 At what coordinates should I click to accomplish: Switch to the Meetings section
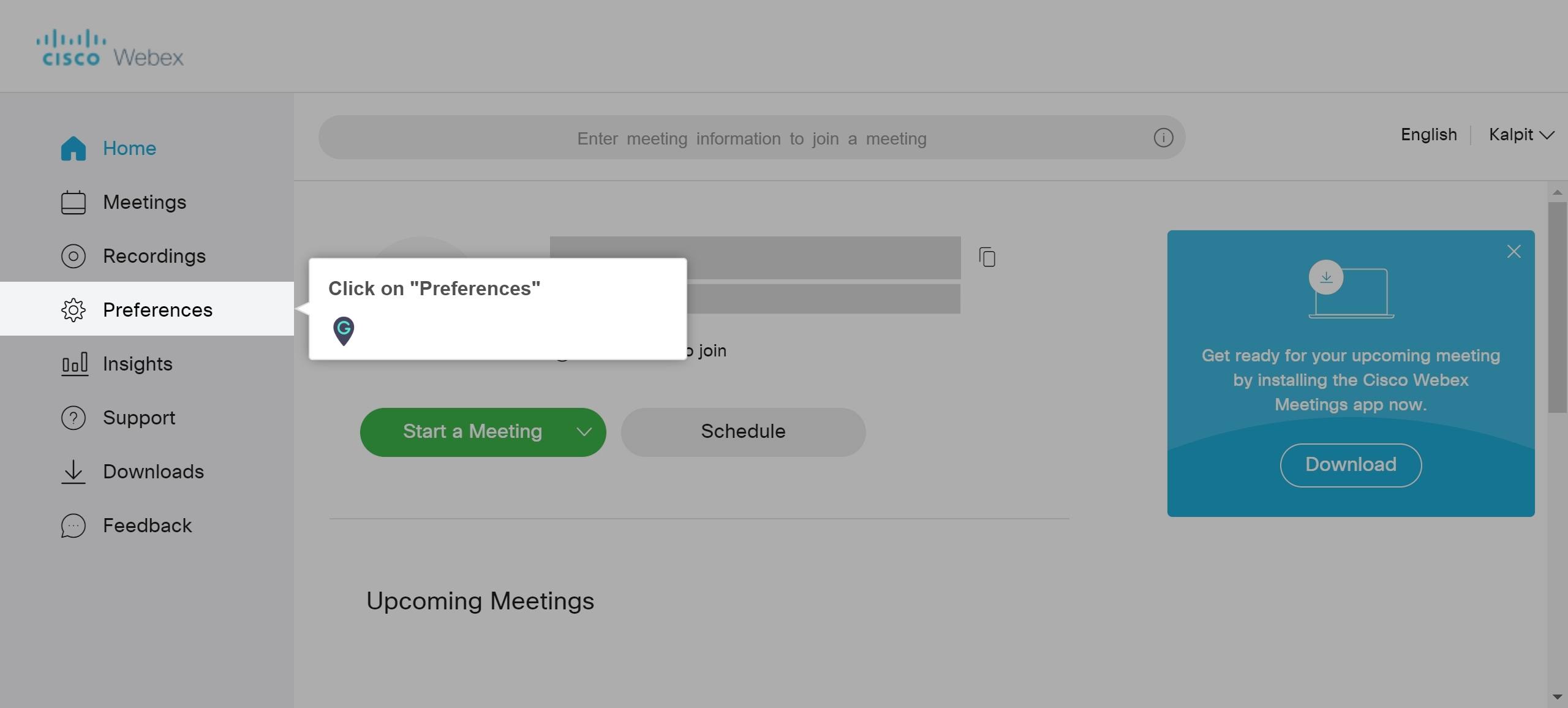(x=144, y=202)
